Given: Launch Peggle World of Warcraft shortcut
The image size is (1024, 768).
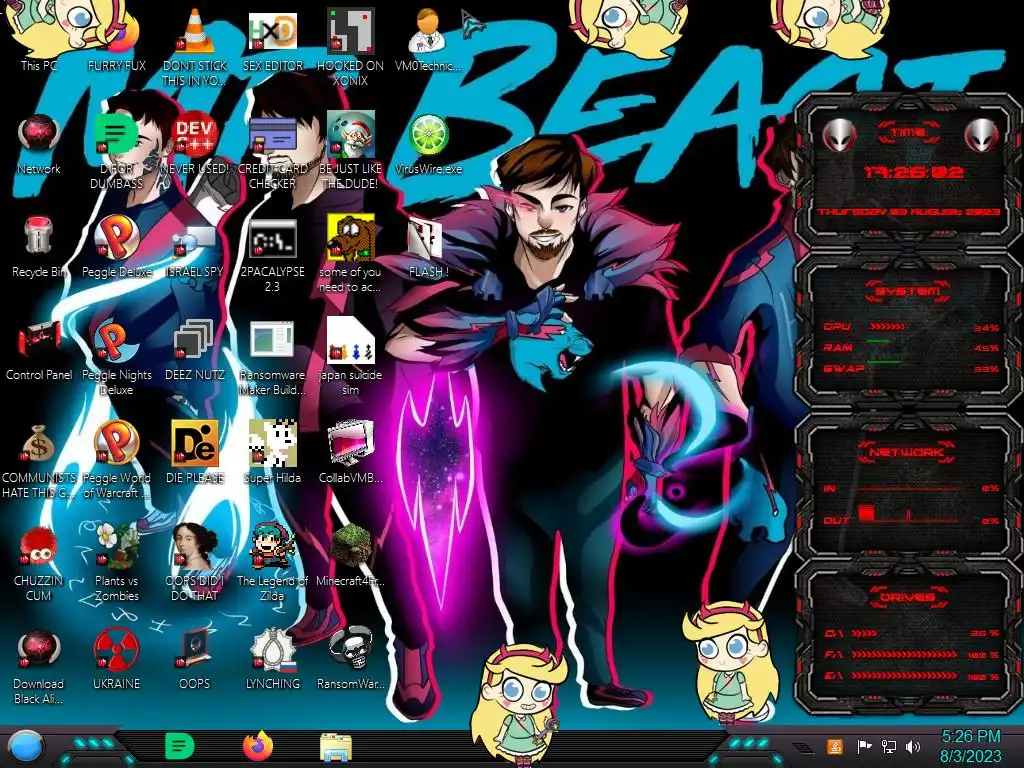Looking at the screenshot, I should 116,460.
